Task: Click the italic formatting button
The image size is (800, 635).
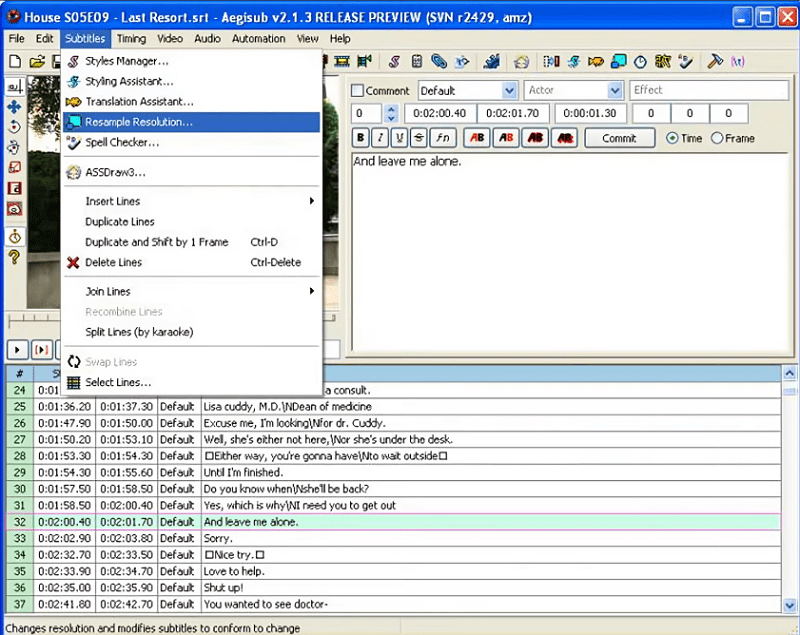Action: tap(380, 138)
